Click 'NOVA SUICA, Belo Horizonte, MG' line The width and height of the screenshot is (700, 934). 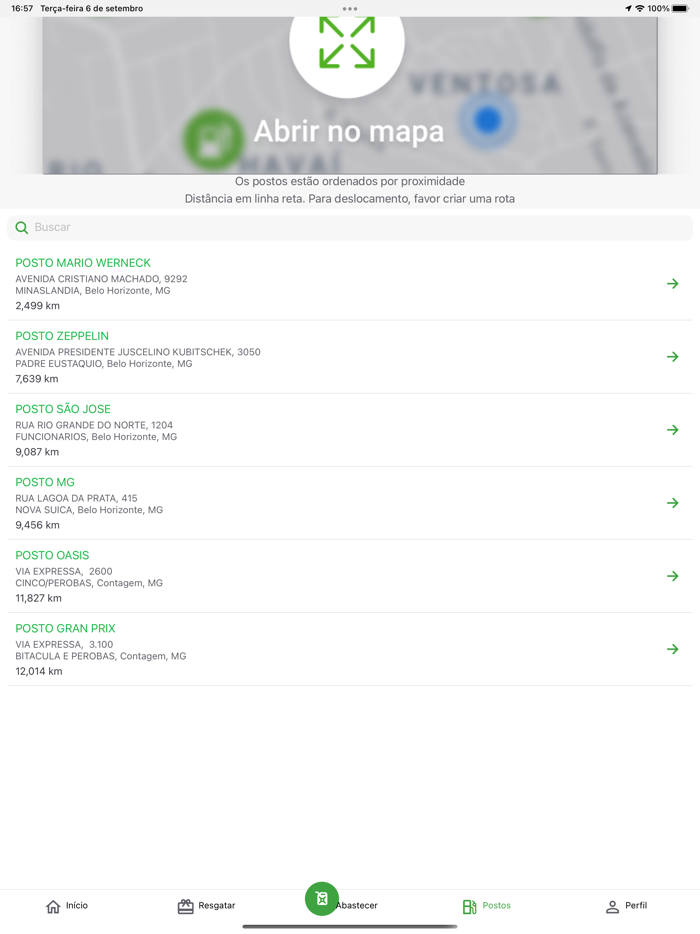click(x=89, y=510)
